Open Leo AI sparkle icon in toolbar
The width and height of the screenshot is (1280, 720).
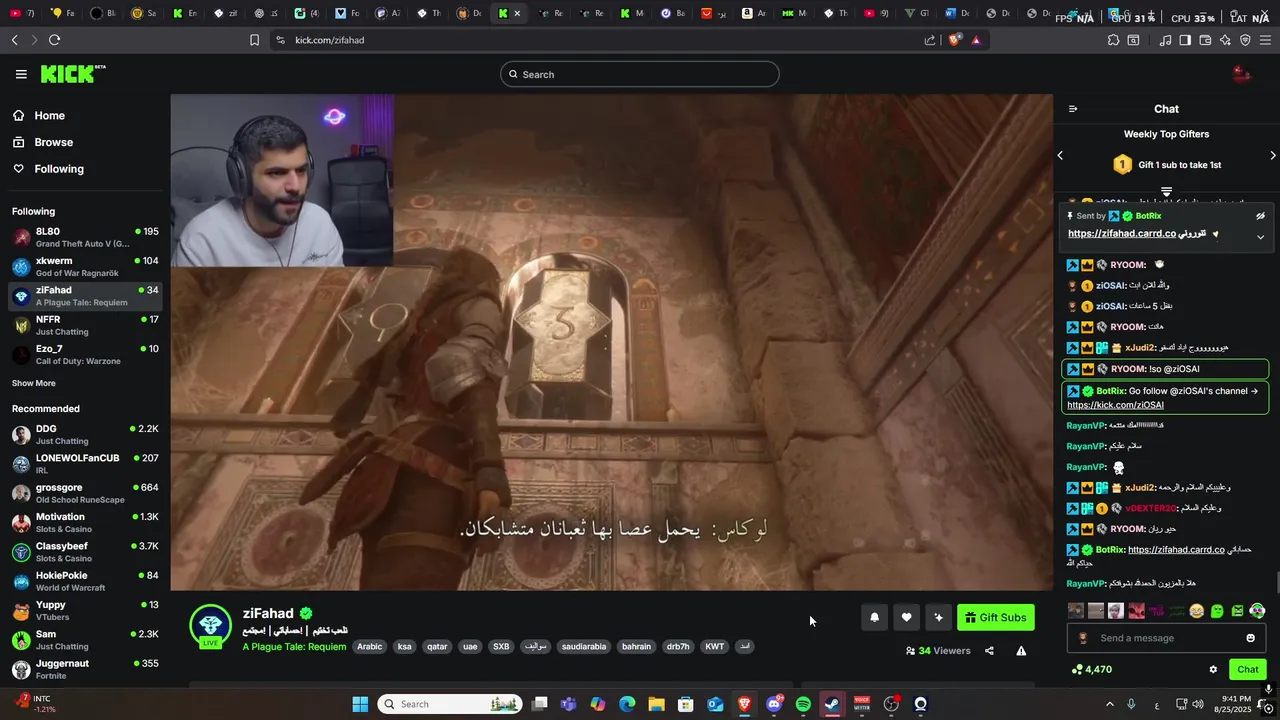[1225, 40]
